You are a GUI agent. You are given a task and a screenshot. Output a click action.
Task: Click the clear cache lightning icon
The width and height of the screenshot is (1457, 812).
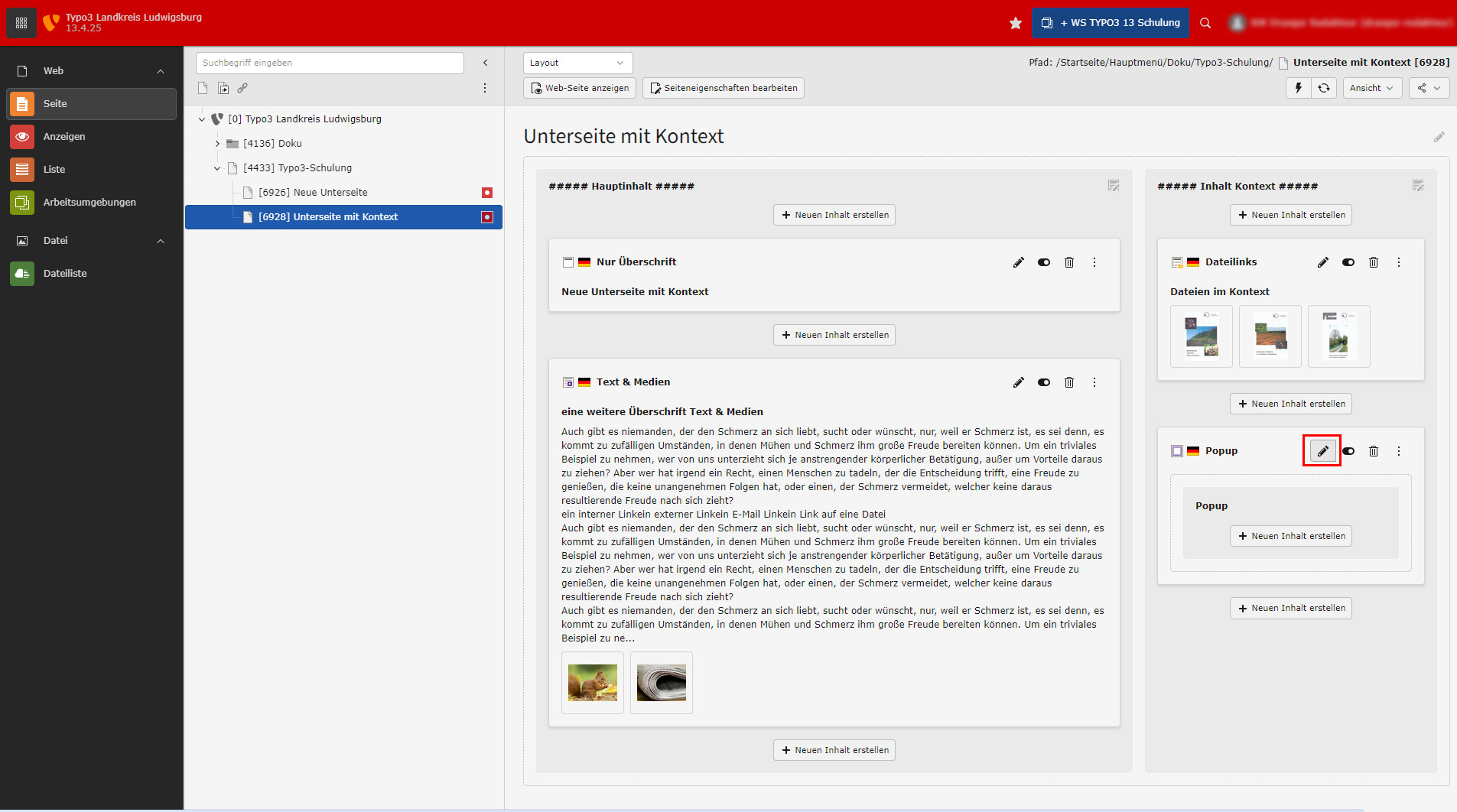click(1298, 88)
